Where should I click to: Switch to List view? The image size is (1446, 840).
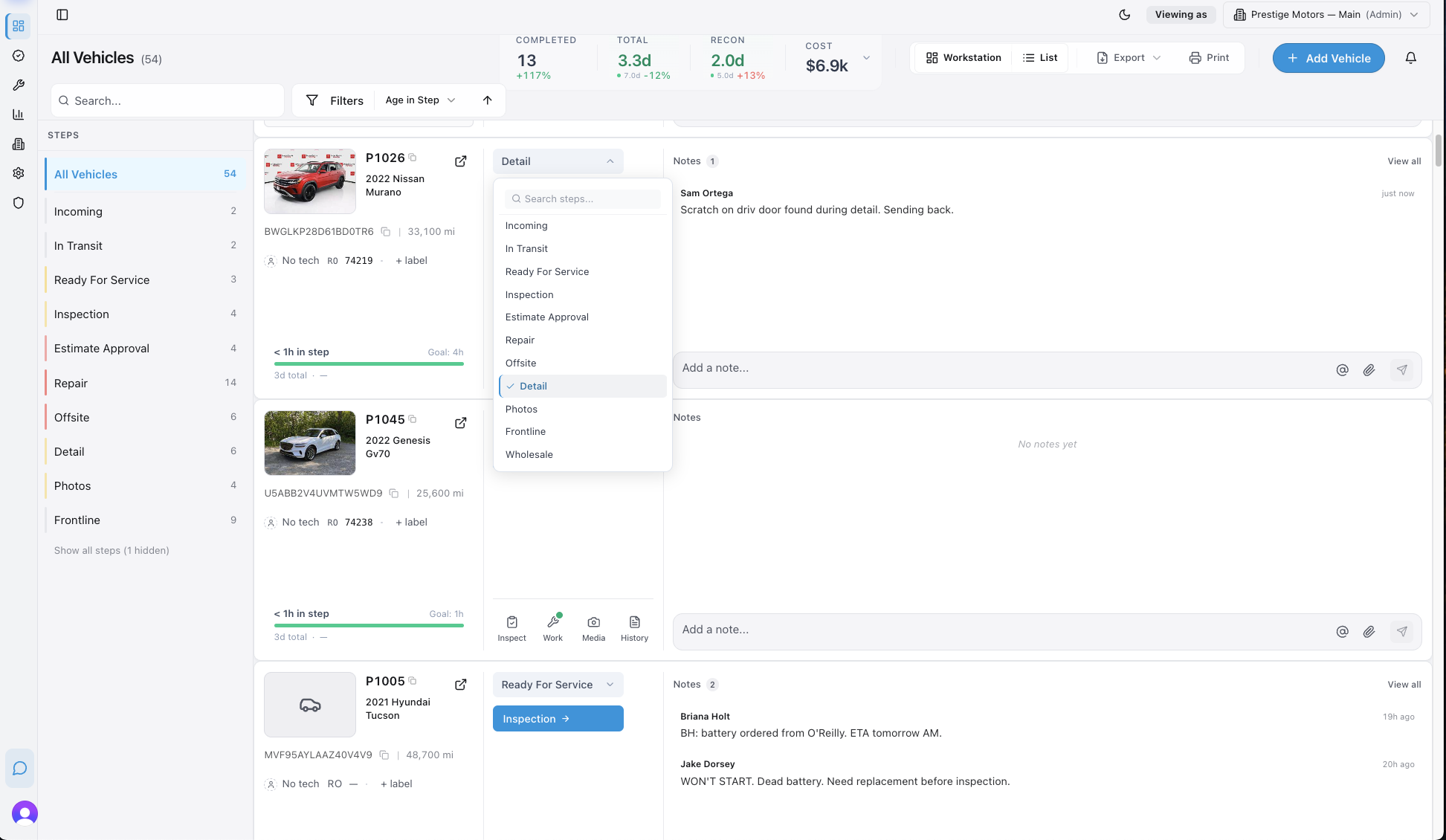point(1040,58)
